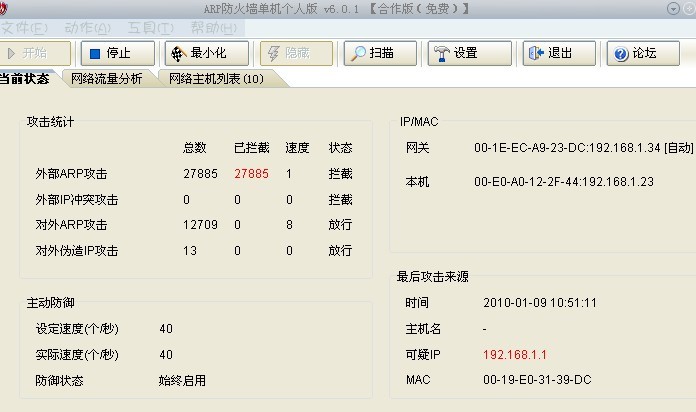
Task: Click 放行 status of 对外ARP攻击 row
Action: [340, 225]
